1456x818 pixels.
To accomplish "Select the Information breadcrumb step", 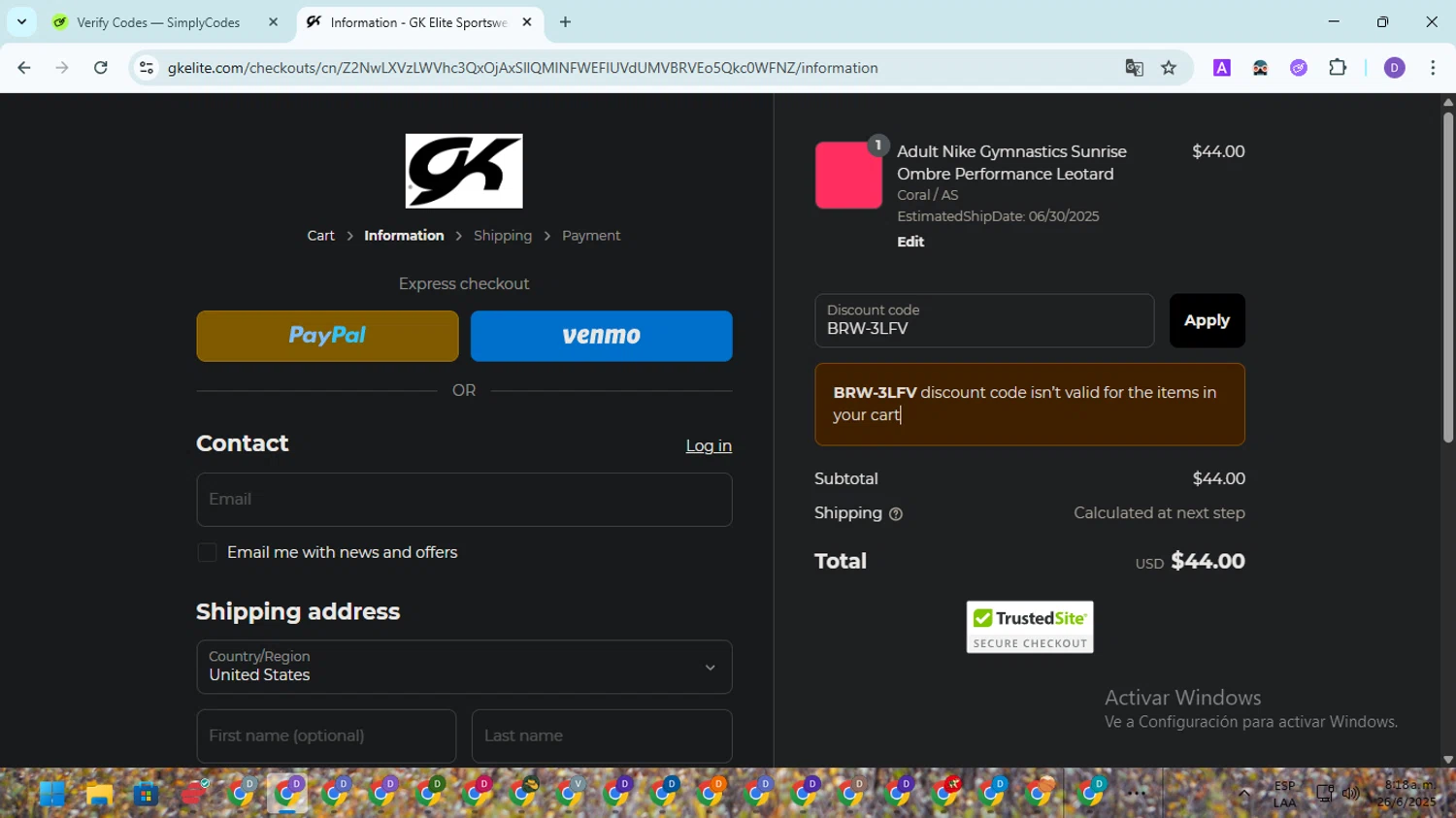I will pyautogui.click(x=404, y=236).
